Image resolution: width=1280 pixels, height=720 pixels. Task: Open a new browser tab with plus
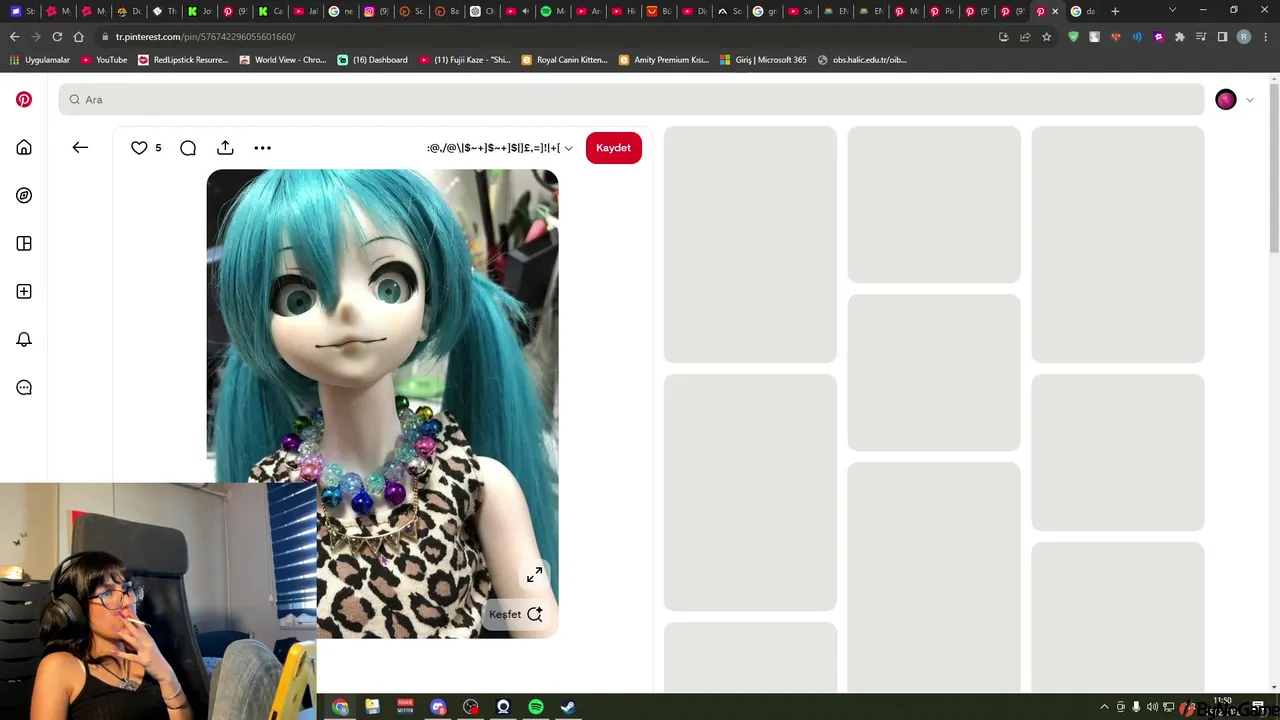1115,11
